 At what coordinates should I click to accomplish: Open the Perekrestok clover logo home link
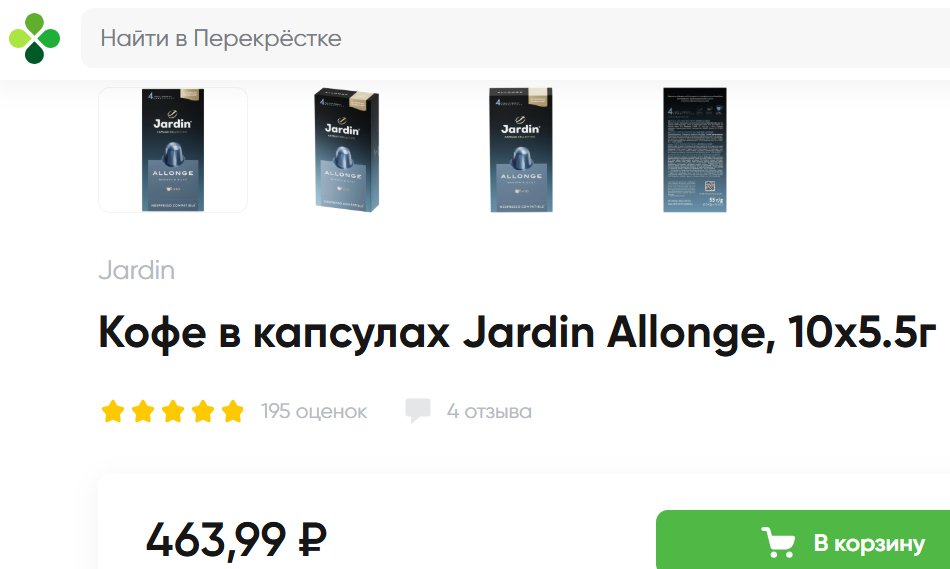pos(35,38)
